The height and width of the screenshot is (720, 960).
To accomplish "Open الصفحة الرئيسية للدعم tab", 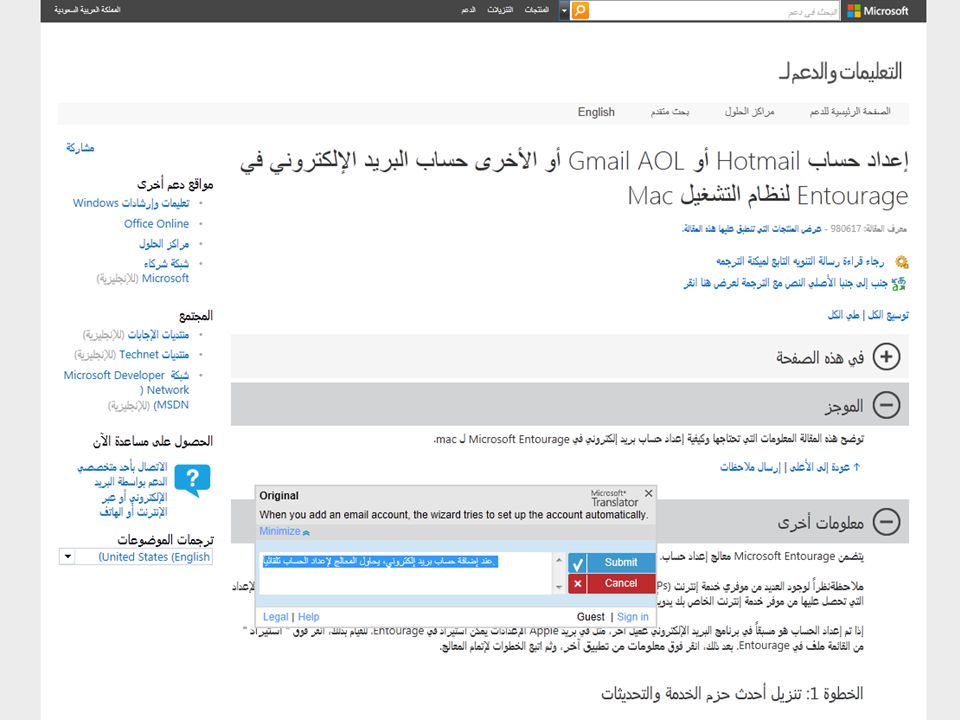I will (850, 111).
